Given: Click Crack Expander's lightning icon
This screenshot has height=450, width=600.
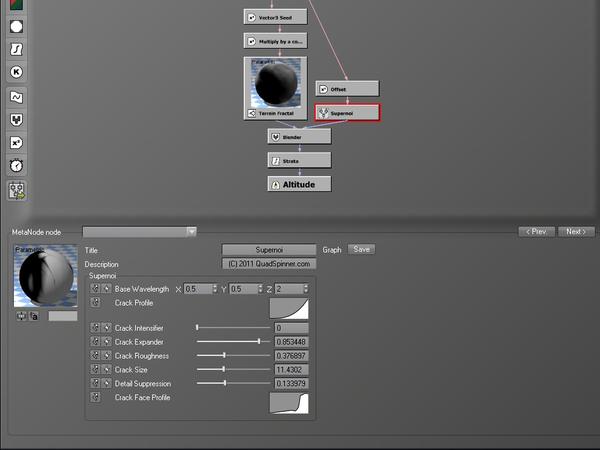Looking at the screenshot, I should (x=107, y=342).
